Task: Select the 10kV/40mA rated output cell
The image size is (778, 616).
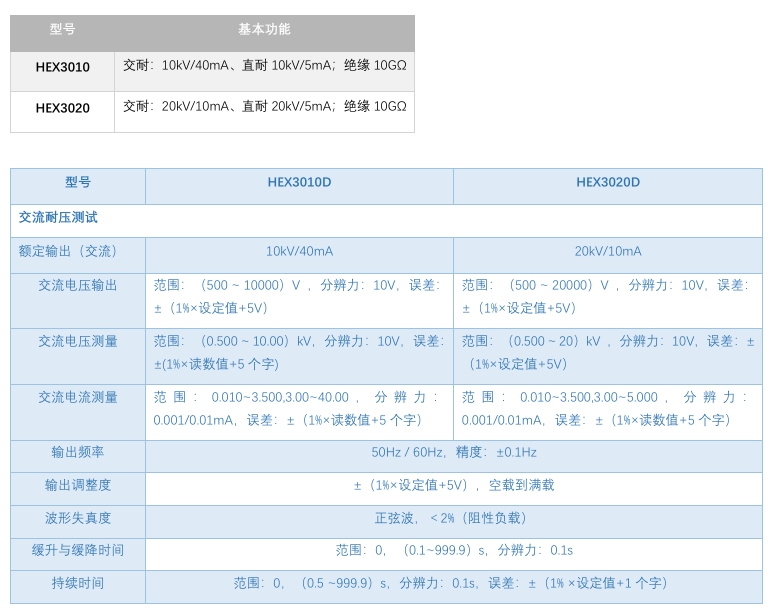Action: [x=299, y=252]
